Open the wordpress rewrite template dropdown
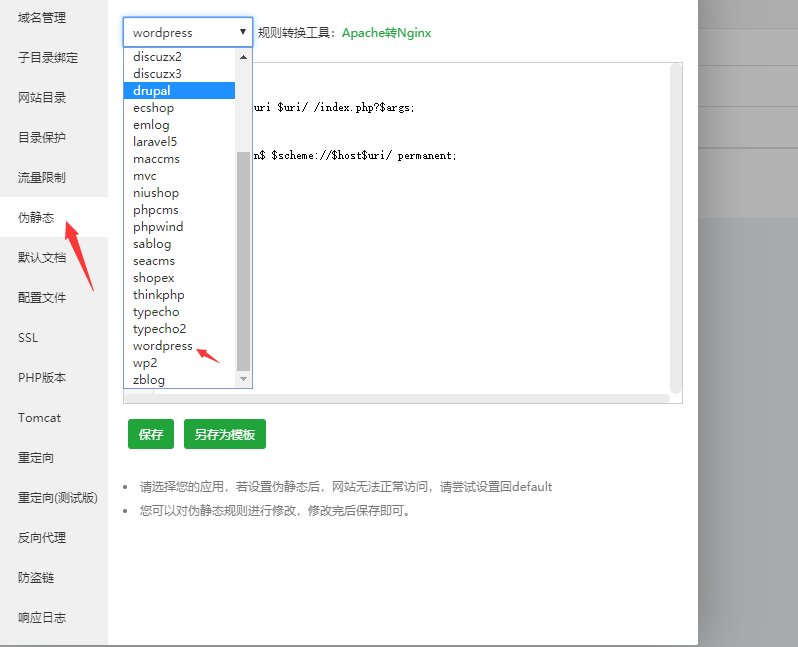Screen dimensions: 798x647 point(188,33)
